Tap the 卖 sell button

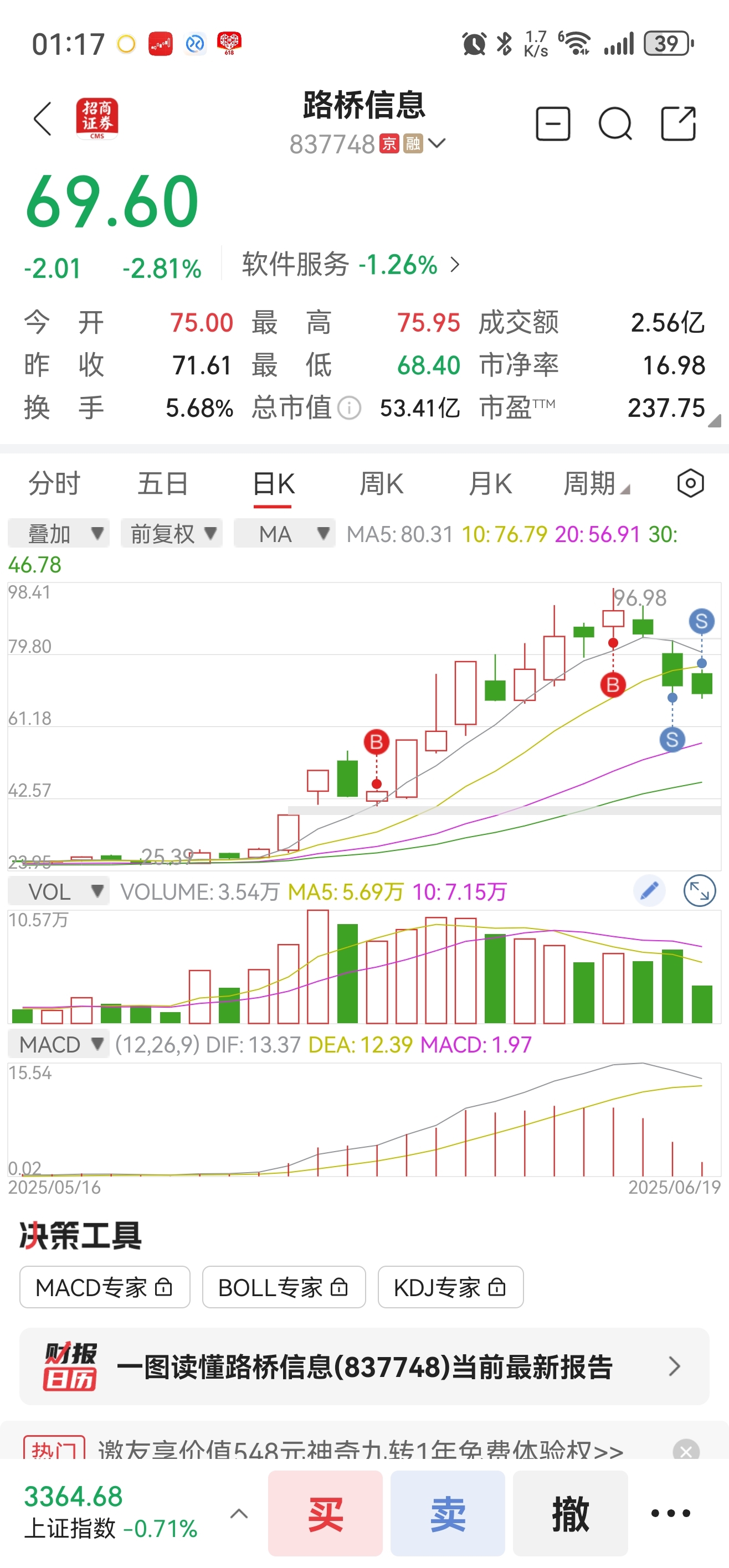click(x=448, y=1513)
